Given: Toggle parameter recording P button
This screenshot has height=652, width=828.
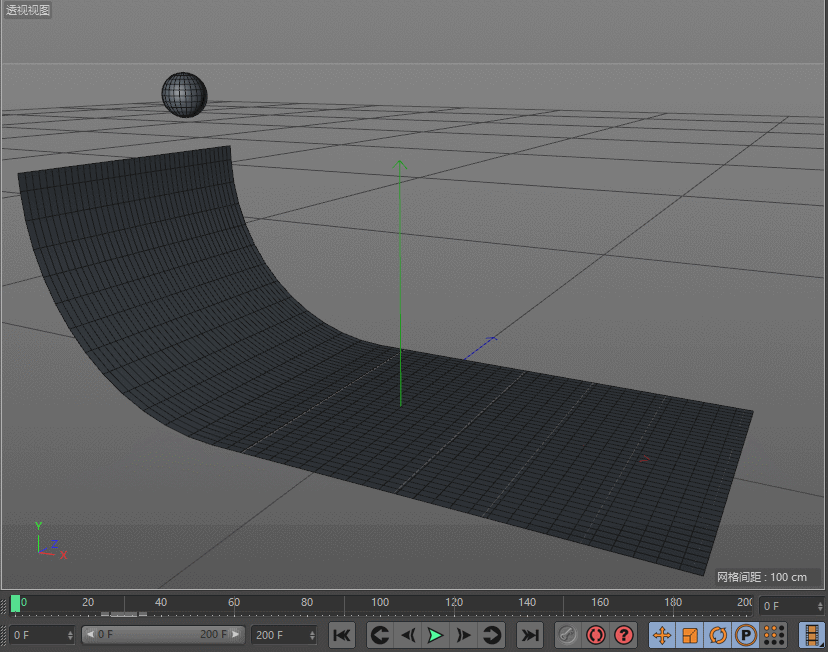Looking at the screenshot, I should pos(746,635).
